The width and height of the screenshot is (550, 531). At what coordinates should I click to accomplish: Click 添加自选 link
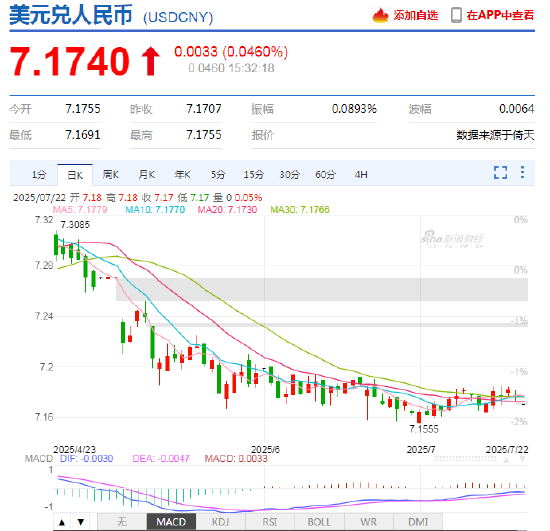(x=416, y=15)
